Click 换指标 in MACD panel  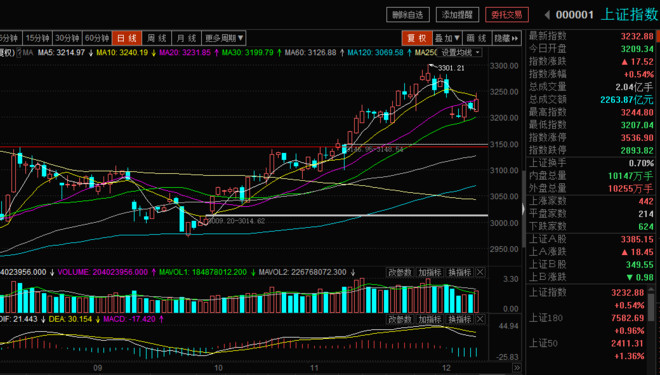(x=459, y=319)
